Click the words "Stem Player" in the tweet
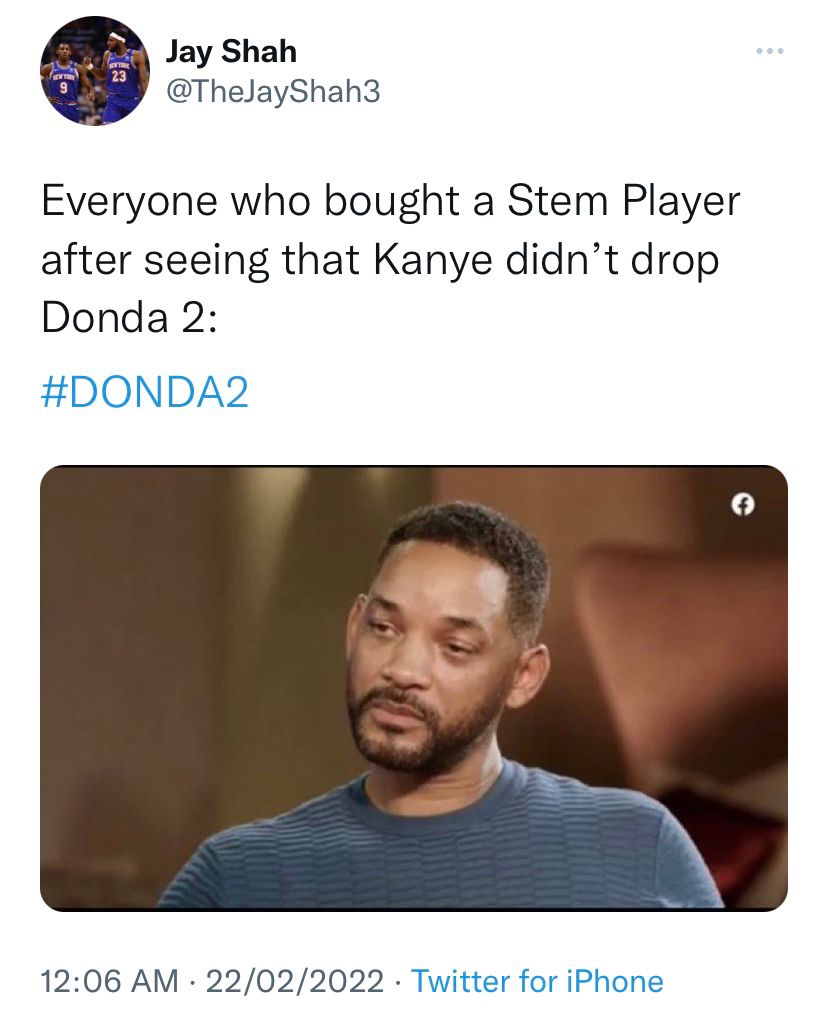 (623, 202)
